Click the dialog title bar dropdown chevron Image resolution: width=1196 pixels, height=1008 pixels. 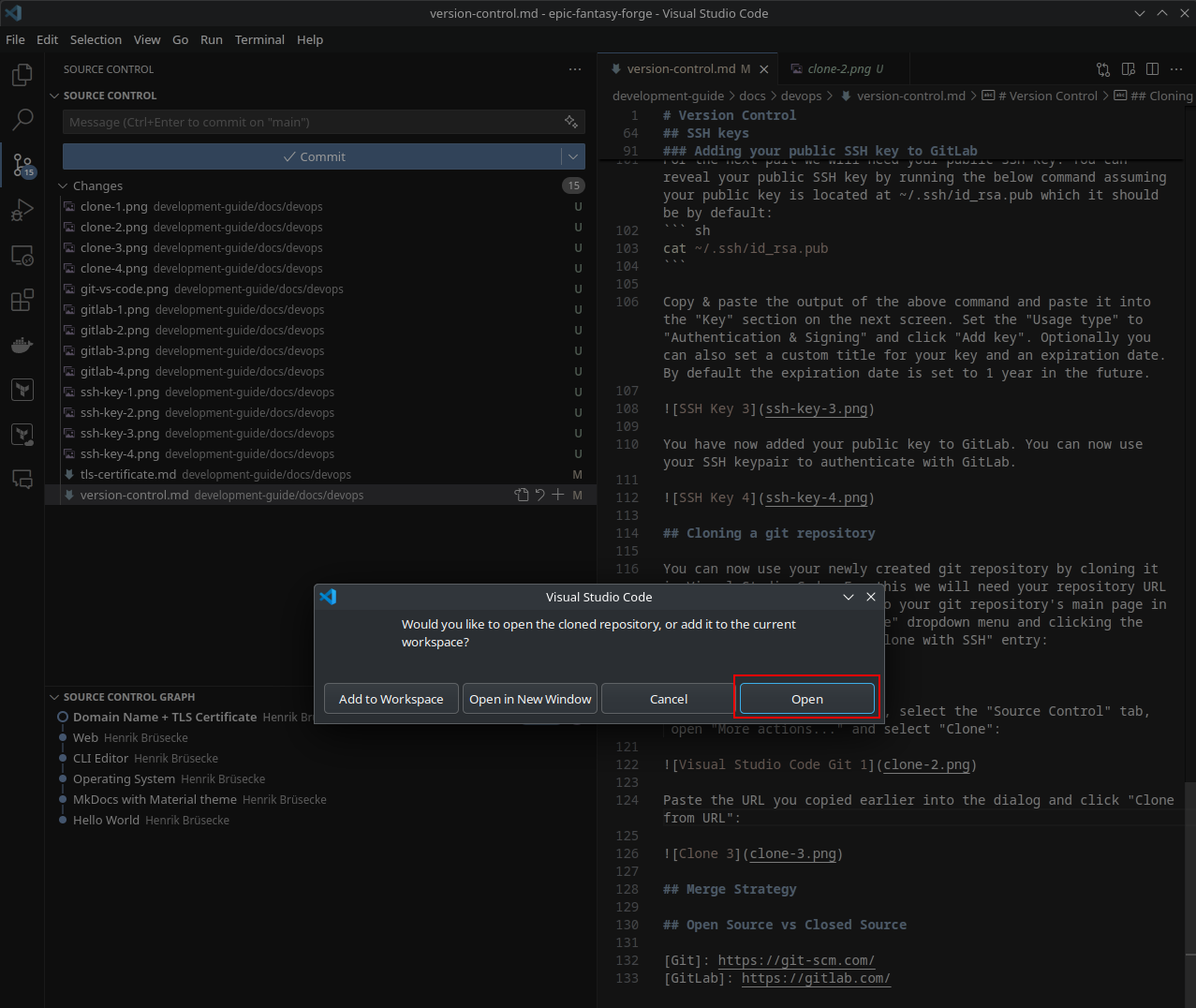pos(849,597)
